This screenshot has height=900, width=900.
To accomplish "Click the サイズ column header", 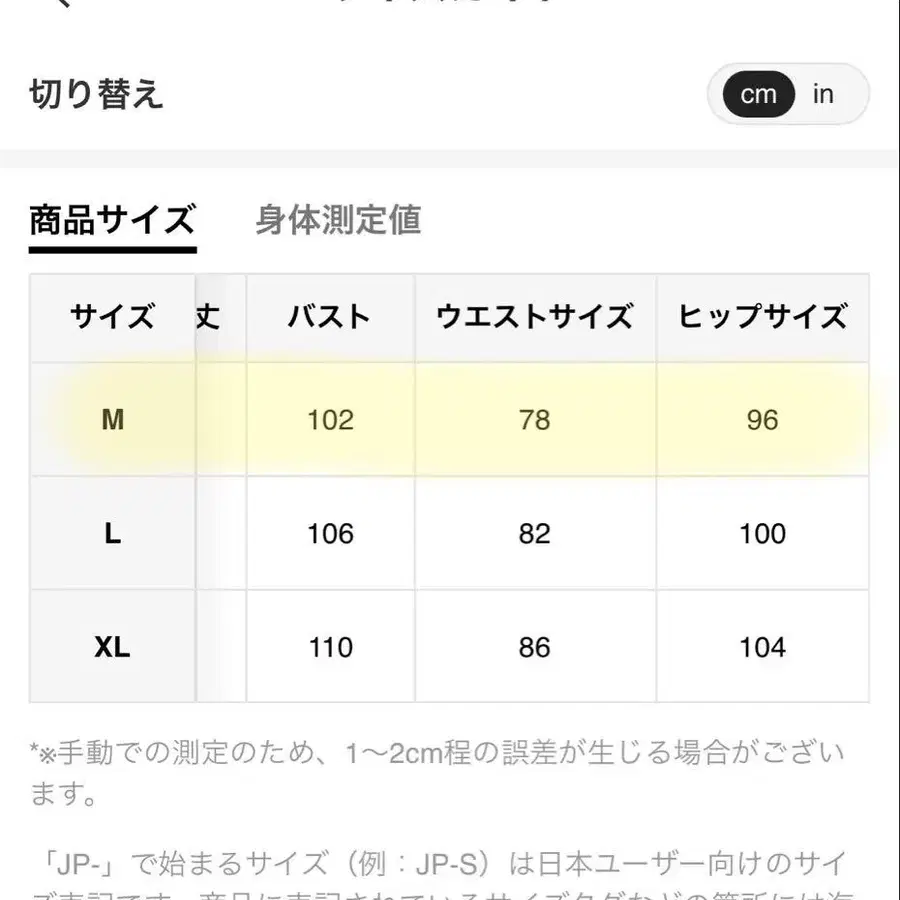I will (112, 316).
